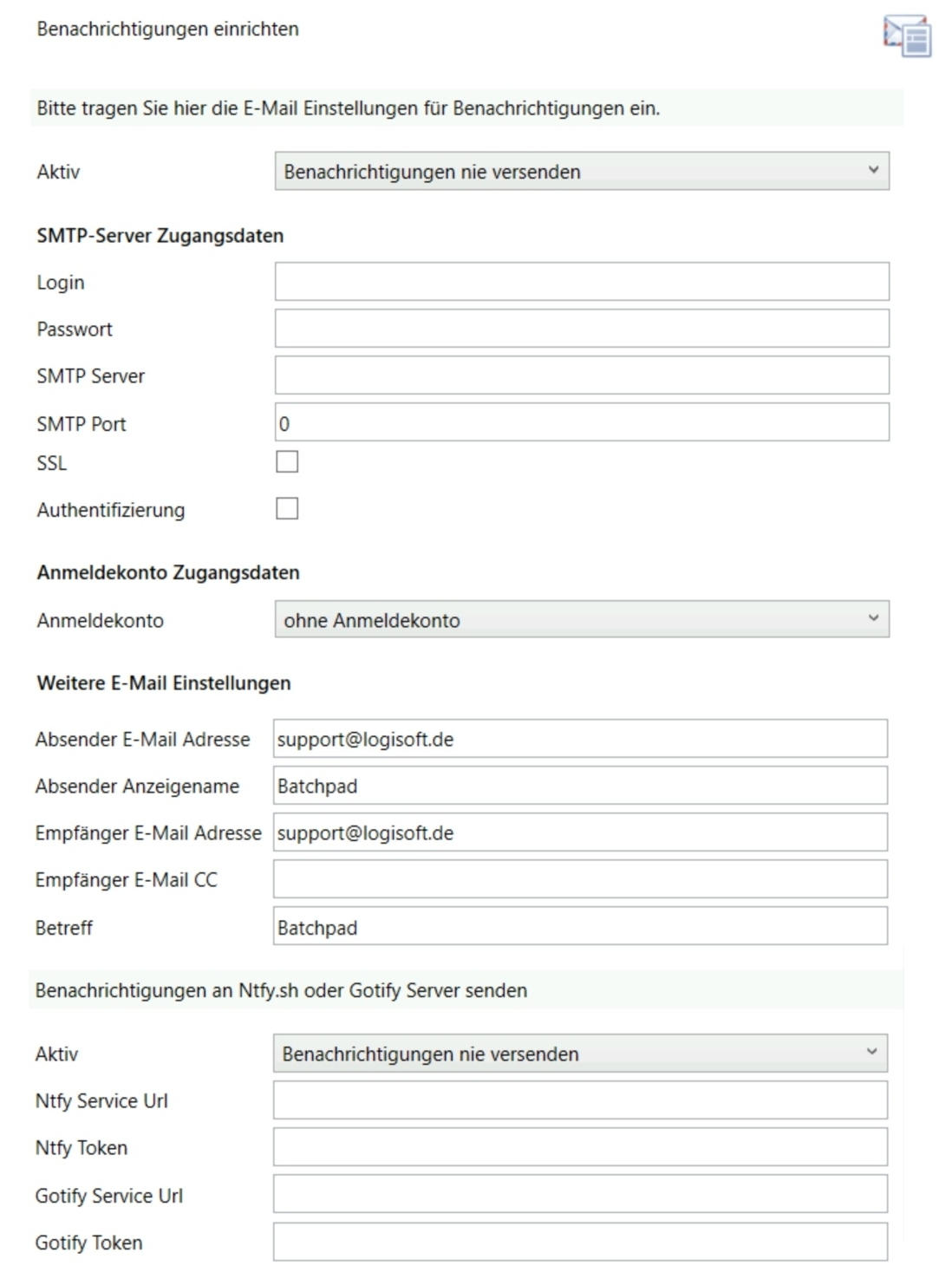Focus the Empfänger E-Mail CC field
This screenshot has width=952, height=1279.
pos(579,879)
